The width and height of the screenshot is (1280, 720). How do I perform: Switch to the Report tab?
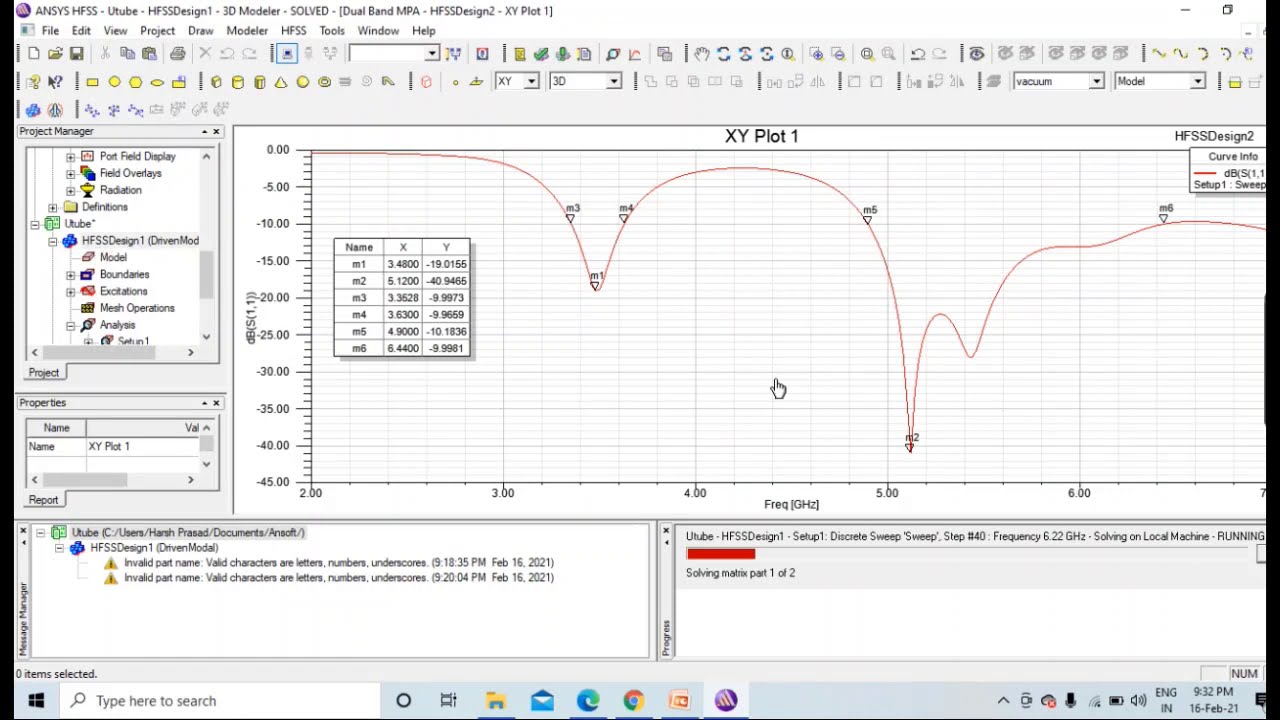43,500
